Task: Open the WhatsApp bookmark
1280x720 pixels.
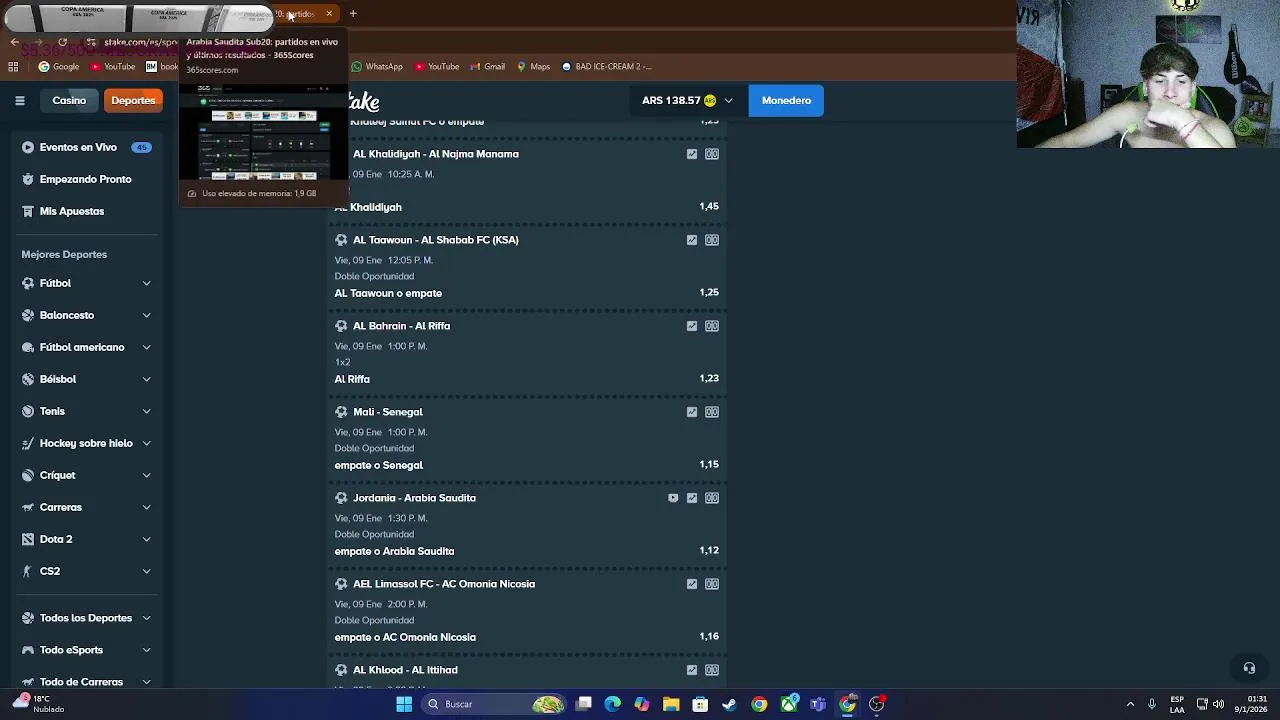Action: 377,67
